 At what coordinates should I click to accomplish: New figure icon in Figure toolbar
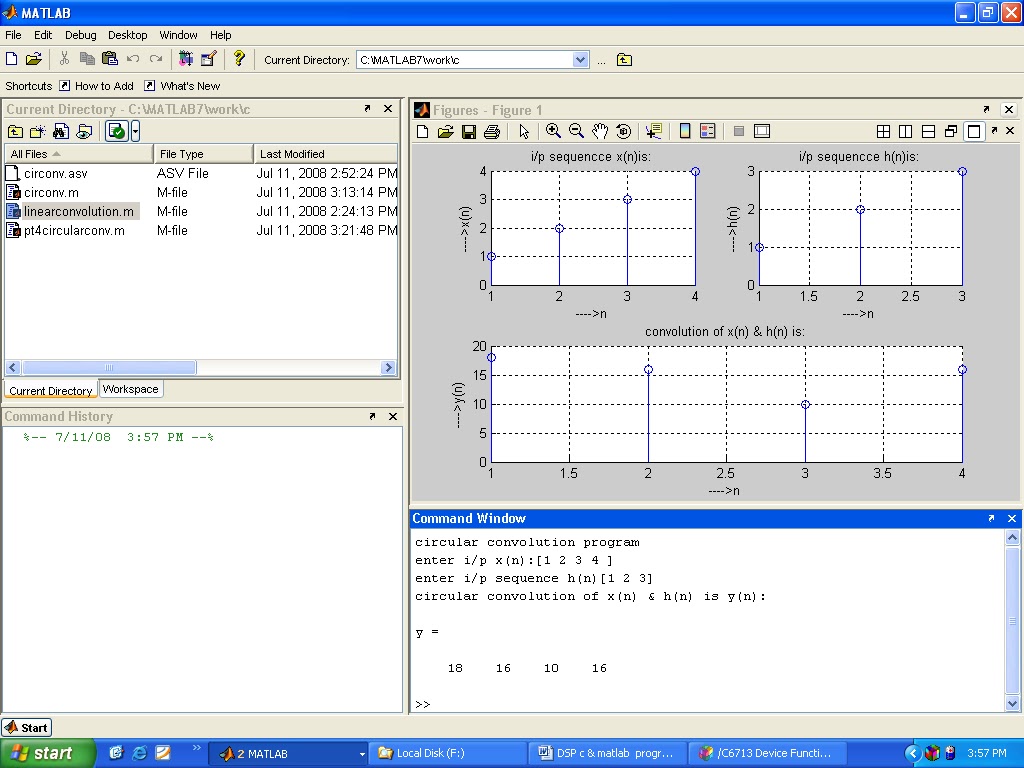423,132
